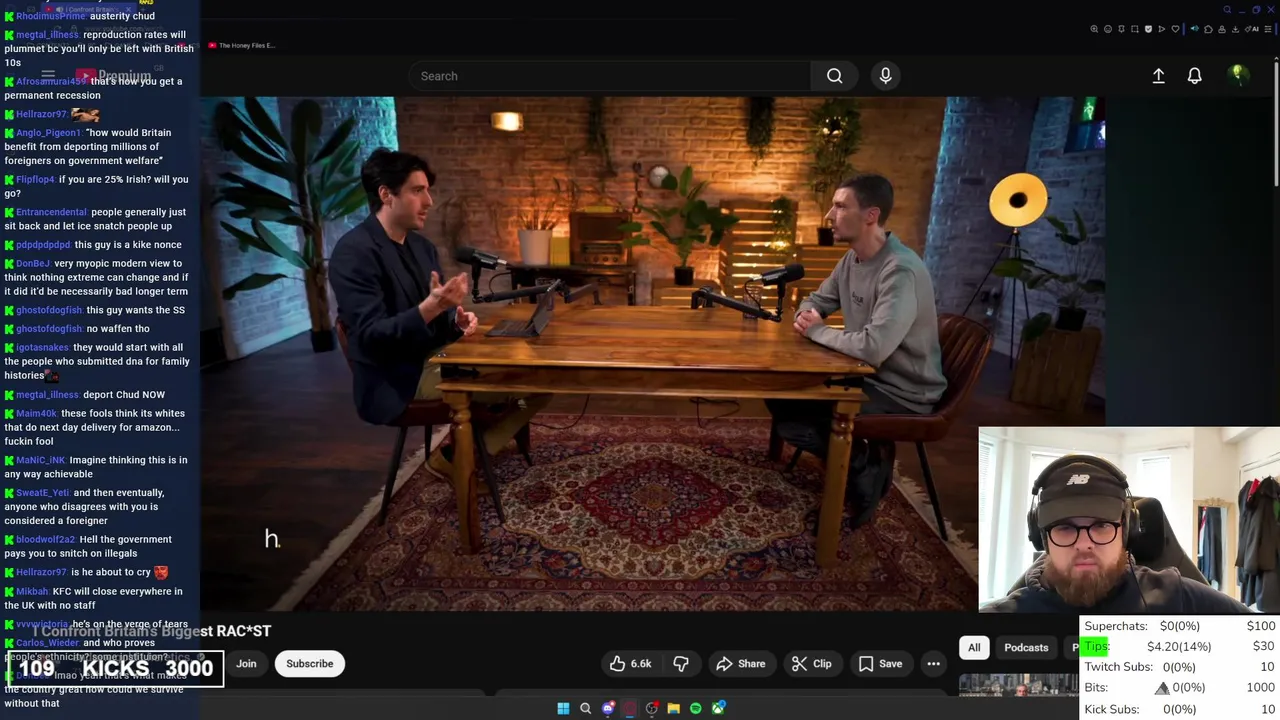
Task: Click the browser snapshot selection icon
Action: click(1135, 29)
